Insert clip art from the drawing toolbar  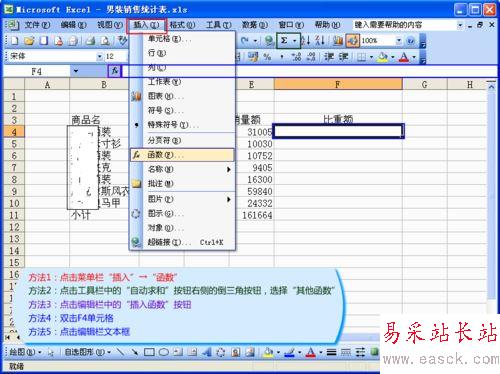coord(235,352)
